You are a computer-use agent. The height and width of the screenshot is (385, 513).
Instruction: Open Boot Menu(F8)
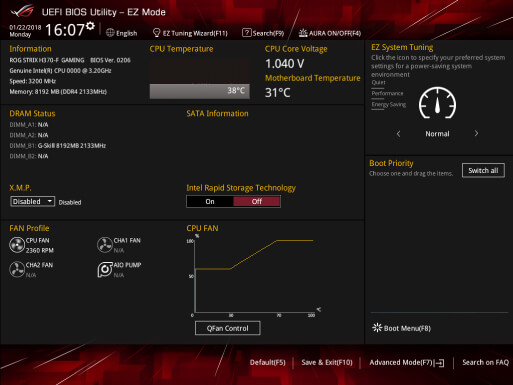[401, 328]
